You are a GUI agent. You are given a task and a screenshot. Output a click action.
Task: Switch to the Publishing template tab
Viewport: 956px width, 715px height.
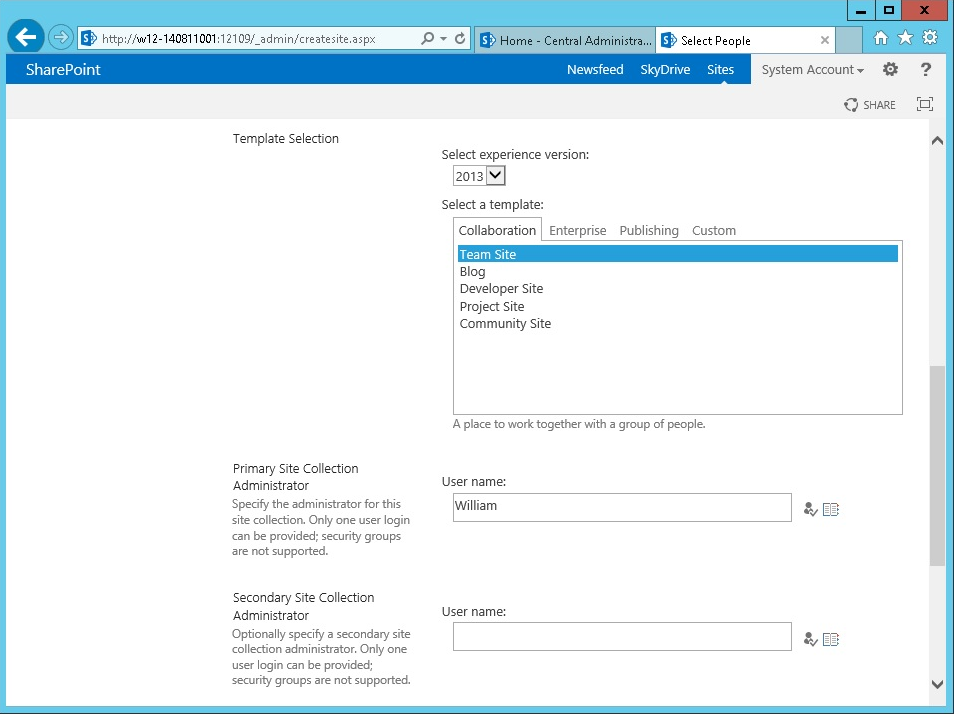pos(648,230)
